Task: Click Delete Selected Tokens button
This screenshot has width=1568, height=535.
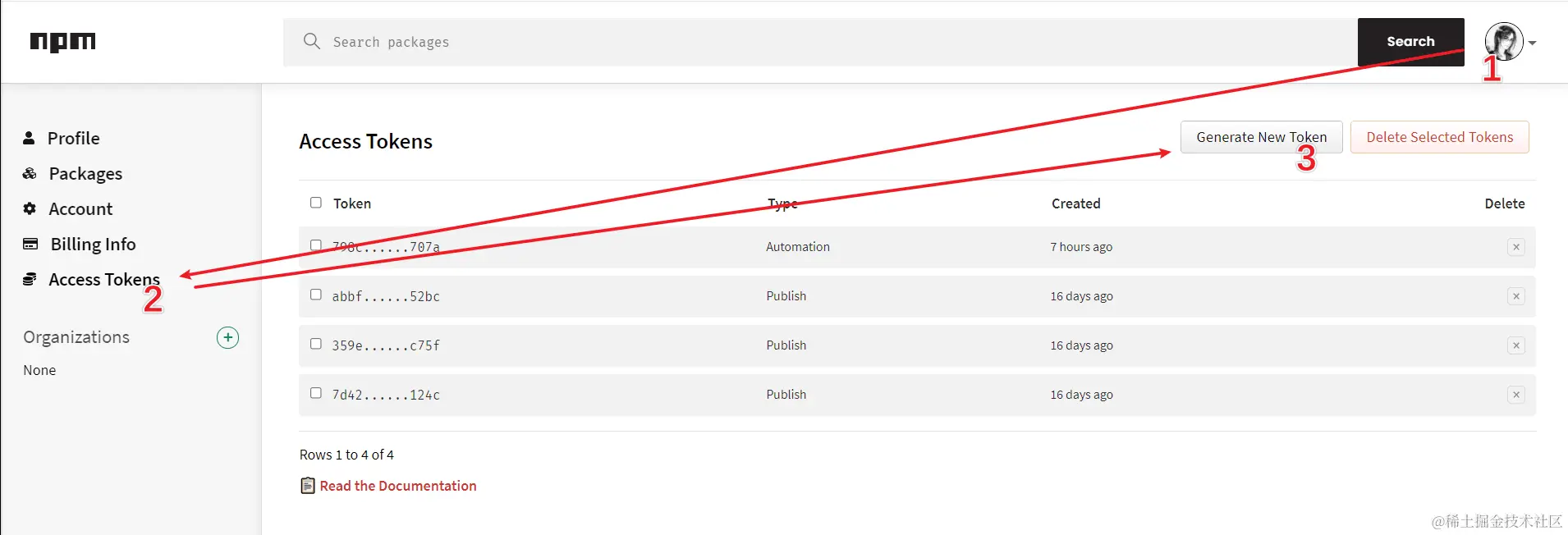Action: (1439, 137)
